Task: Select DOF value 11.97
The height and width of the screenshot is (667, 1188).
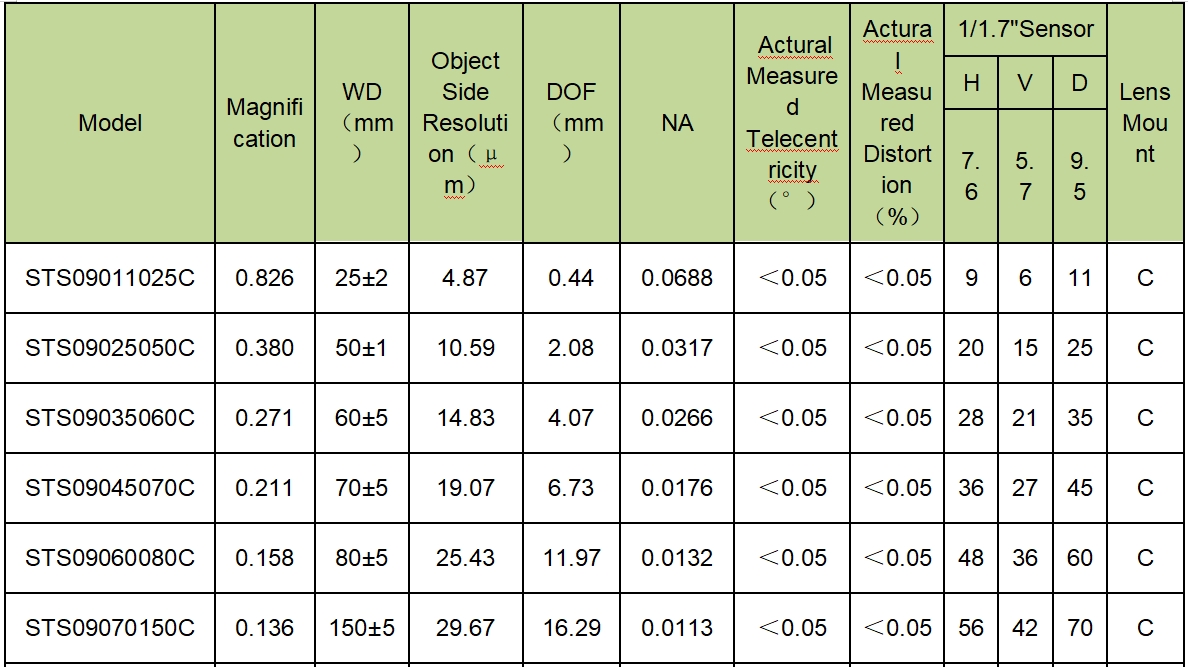Action: click(571, 558)
